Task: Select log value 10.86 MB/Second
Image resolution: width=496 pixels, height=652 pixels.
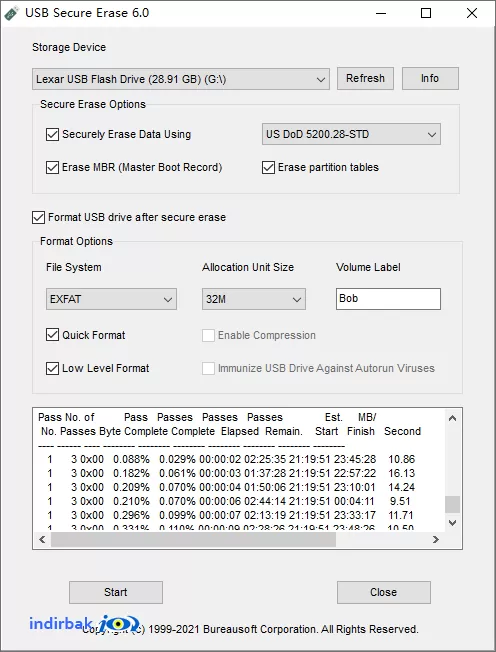Action: (402, 459)
